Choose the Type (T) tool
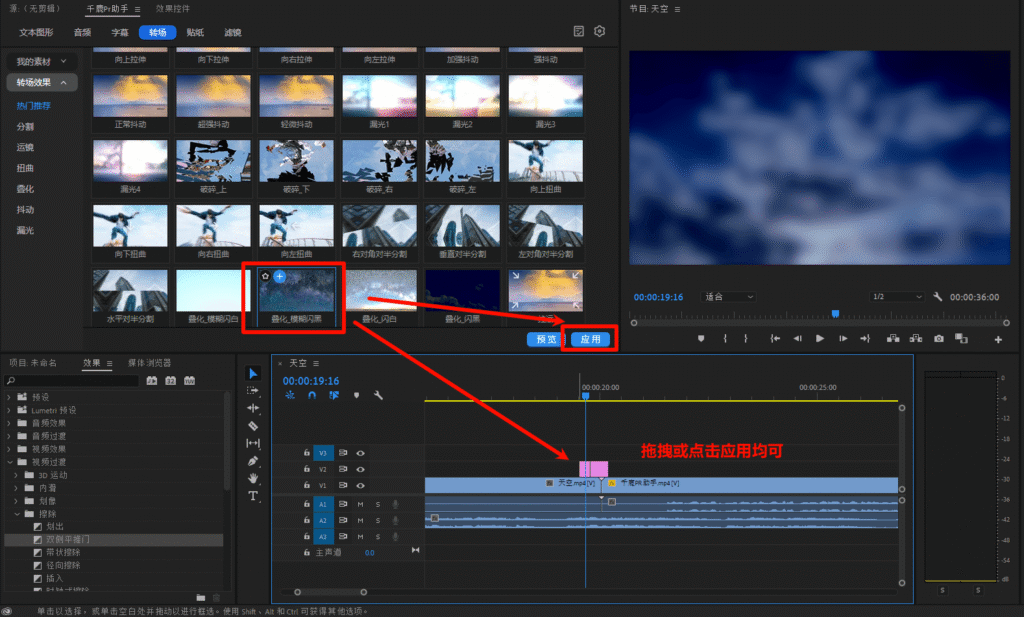The image size is (1024, 617). click(253, 496)
